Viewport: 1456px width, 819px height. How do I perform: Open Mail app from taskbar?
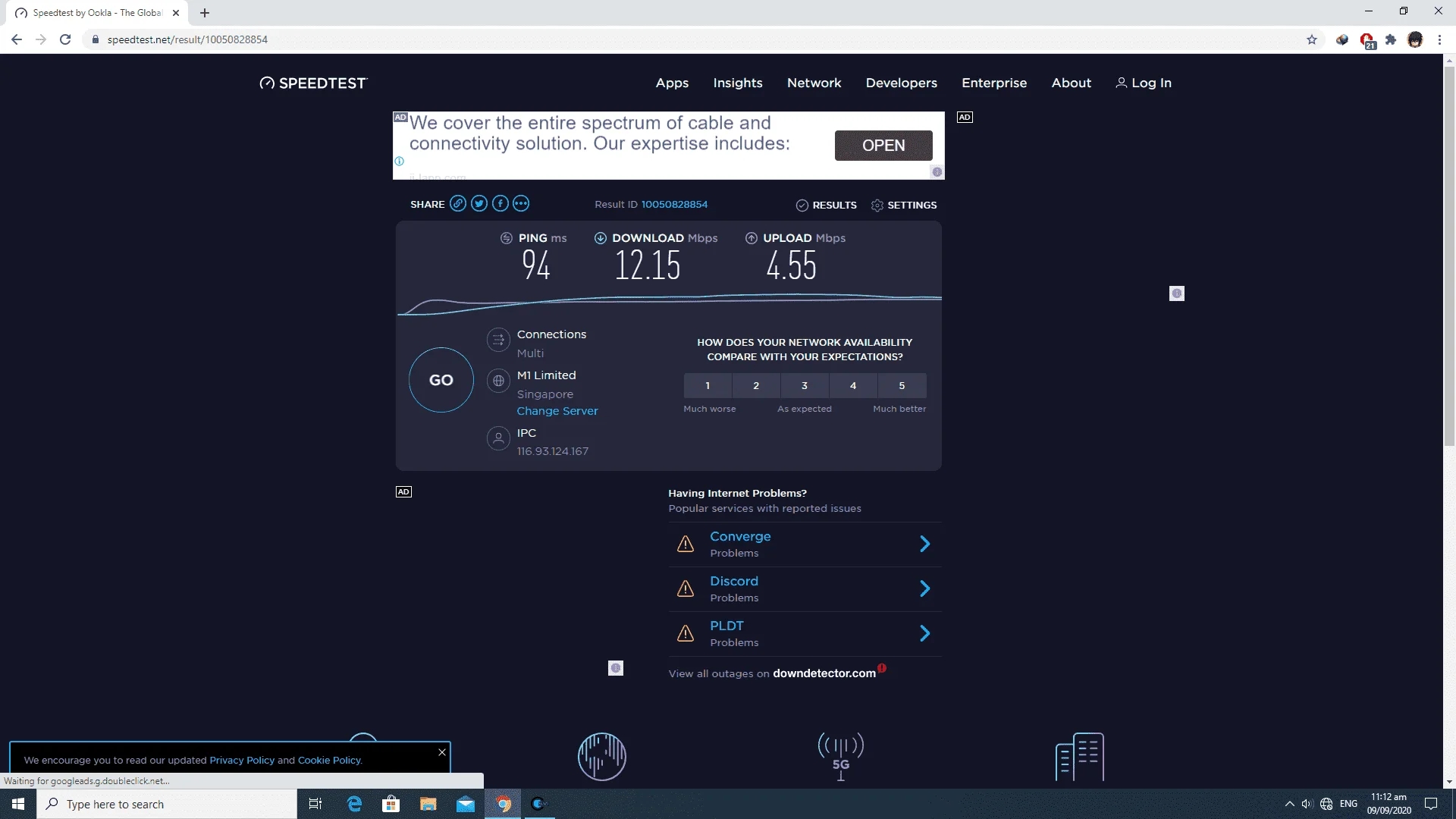pos(466,804)
